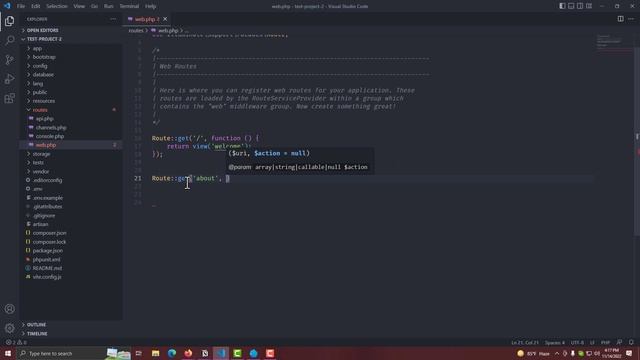Open editor more actions ellipsis
The height and width of the screenshot is (360, 640).
point(631,19)
